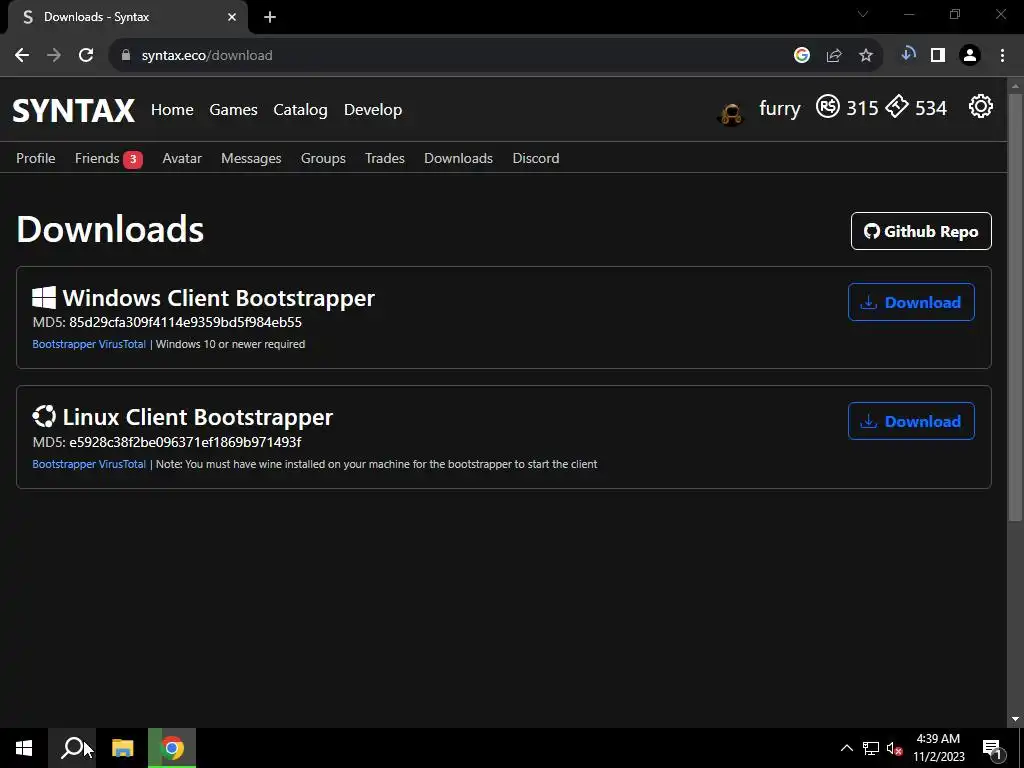Click the network tray icon
This screenshot has height=768, width=1024.
pyautogui.click(x=871, y=748)
